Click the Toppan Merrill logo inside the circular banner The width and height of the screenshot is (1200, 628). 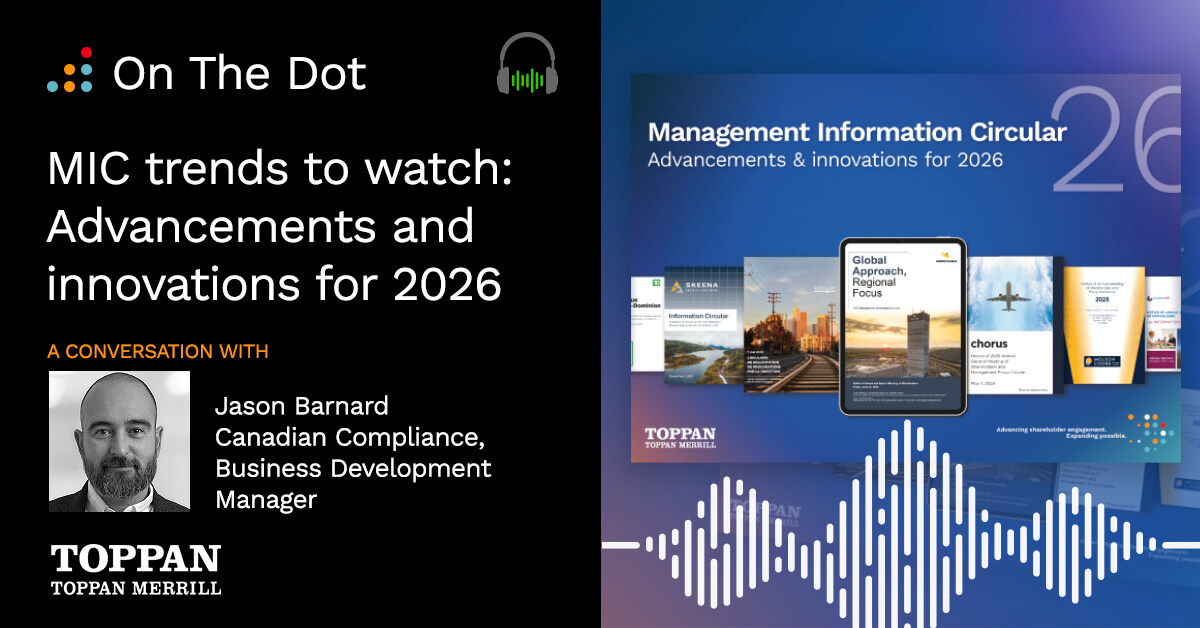click(x=681, y=437)
